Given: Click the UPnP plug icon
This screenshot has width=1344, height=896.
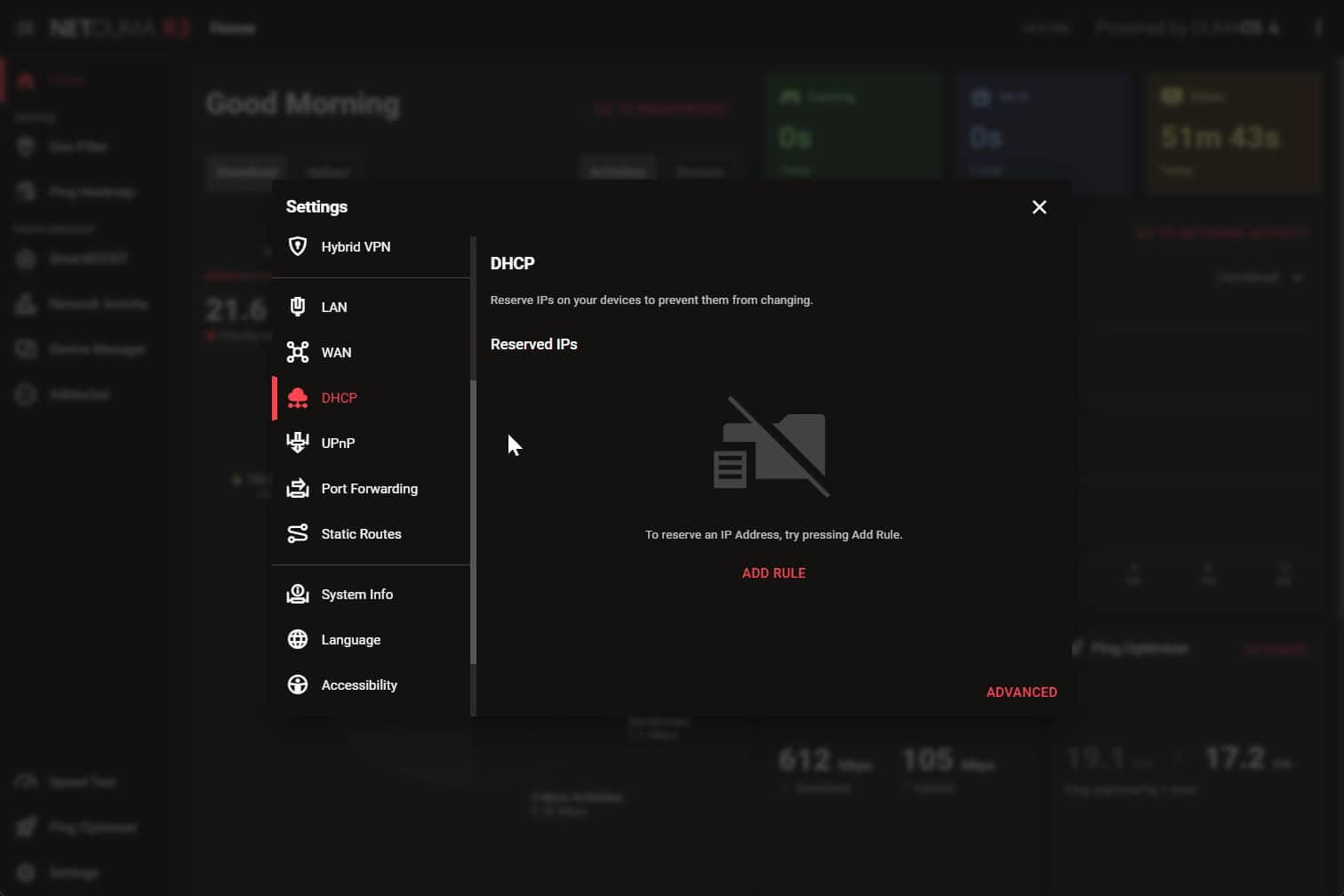Looking at the screenshot, I should tap(298, 443).
